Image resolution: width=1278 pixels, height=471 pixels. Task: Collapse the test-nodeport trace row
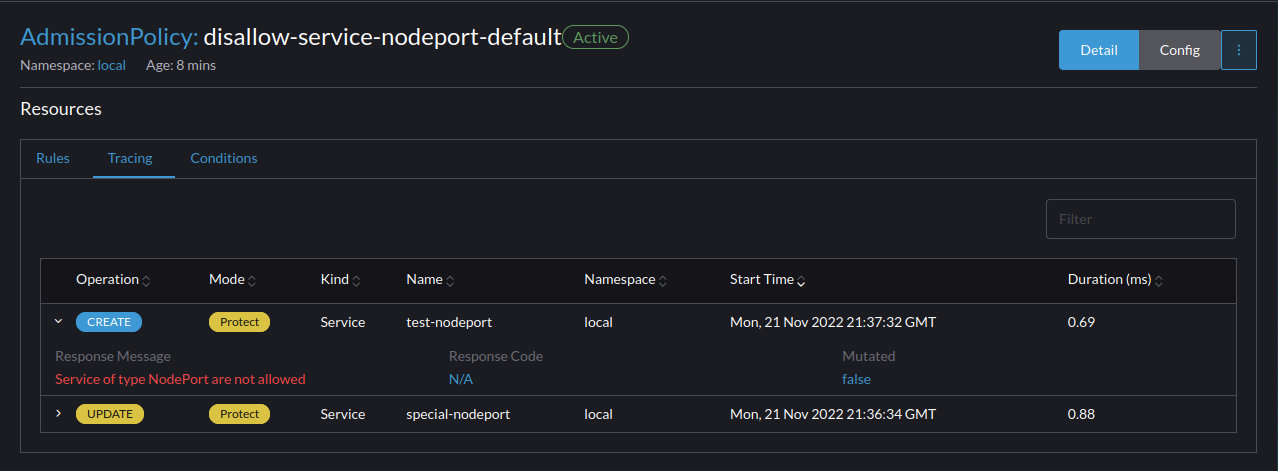(x=58, y=322)
